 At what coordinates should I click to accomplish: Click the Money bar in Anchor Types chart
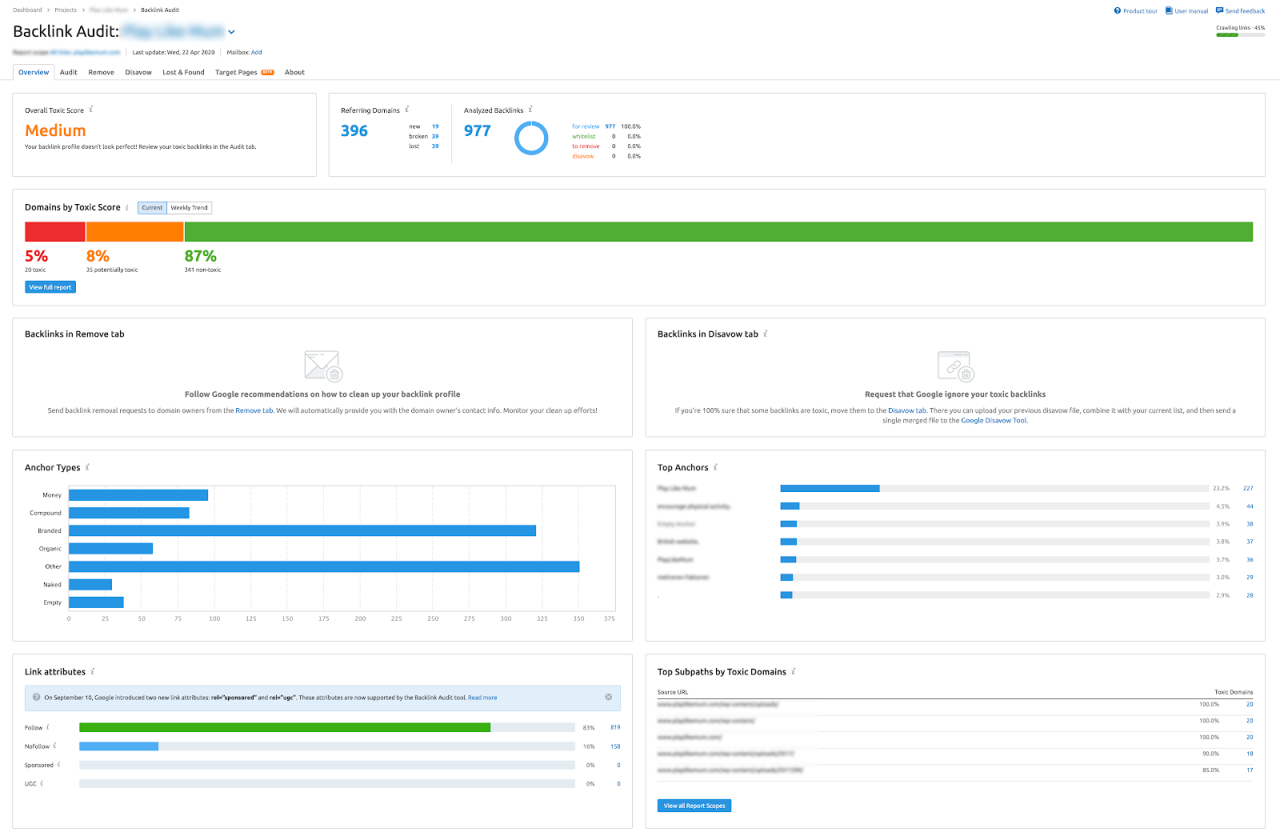(x=138, y=495)
